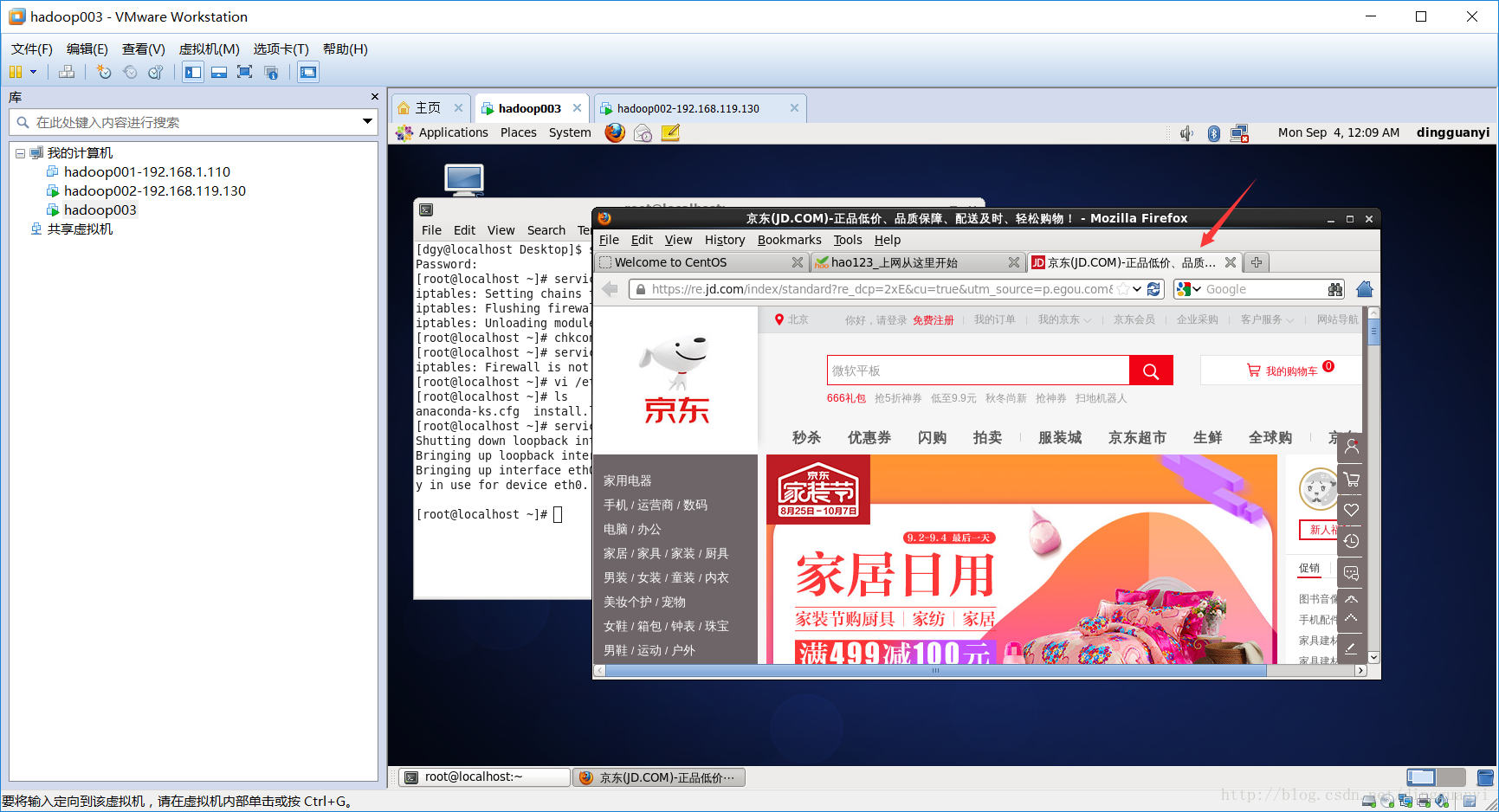Click JD sidebar history clock icon

coord(1352,541)
